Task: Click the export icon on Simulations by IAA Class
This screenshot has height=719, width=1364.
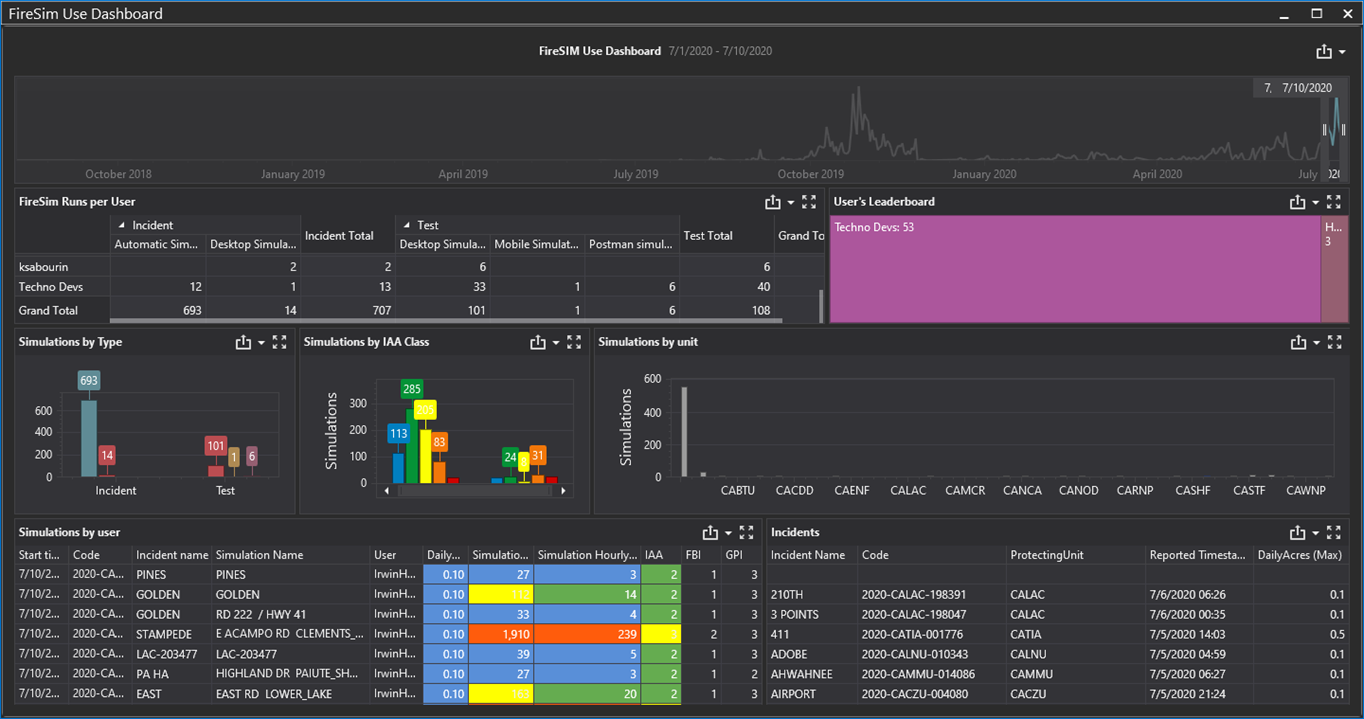Action: click(536, 341)
